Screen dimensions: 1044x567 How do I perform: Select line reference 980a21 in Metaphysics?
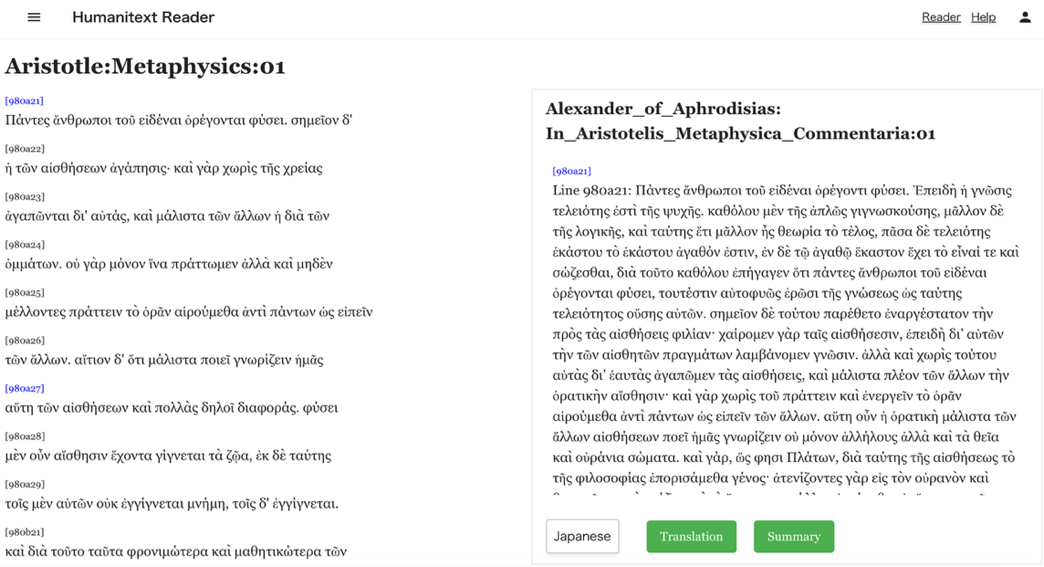(24, 101)
